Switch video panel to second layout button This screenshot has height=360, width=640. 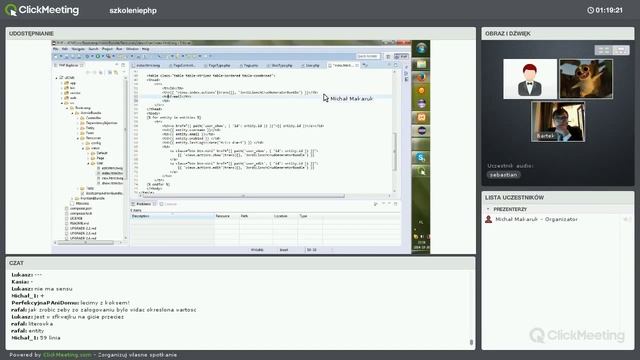[621, 50]
